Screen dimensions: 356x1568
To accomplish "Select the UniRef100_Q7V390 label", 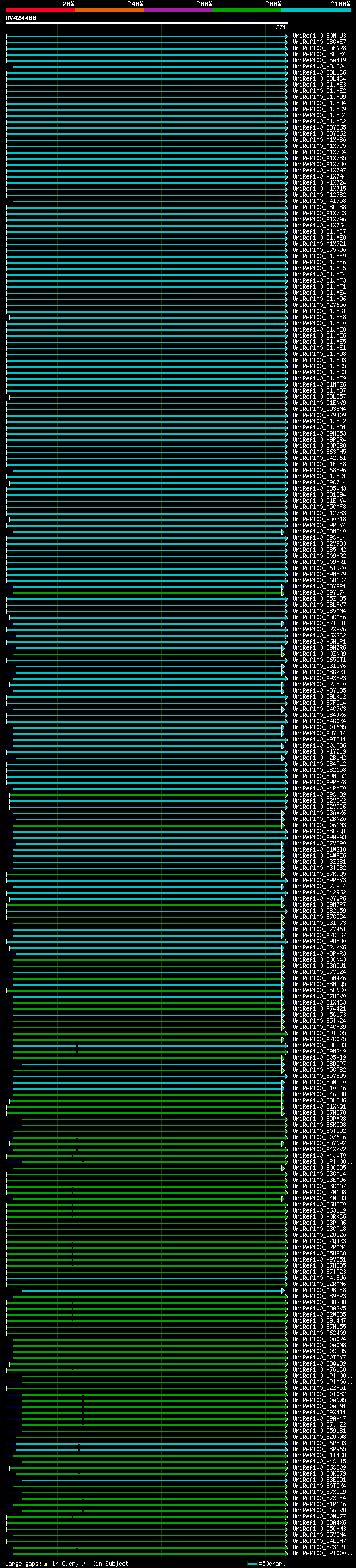I will pyautogui.click(x=319, y=843).
